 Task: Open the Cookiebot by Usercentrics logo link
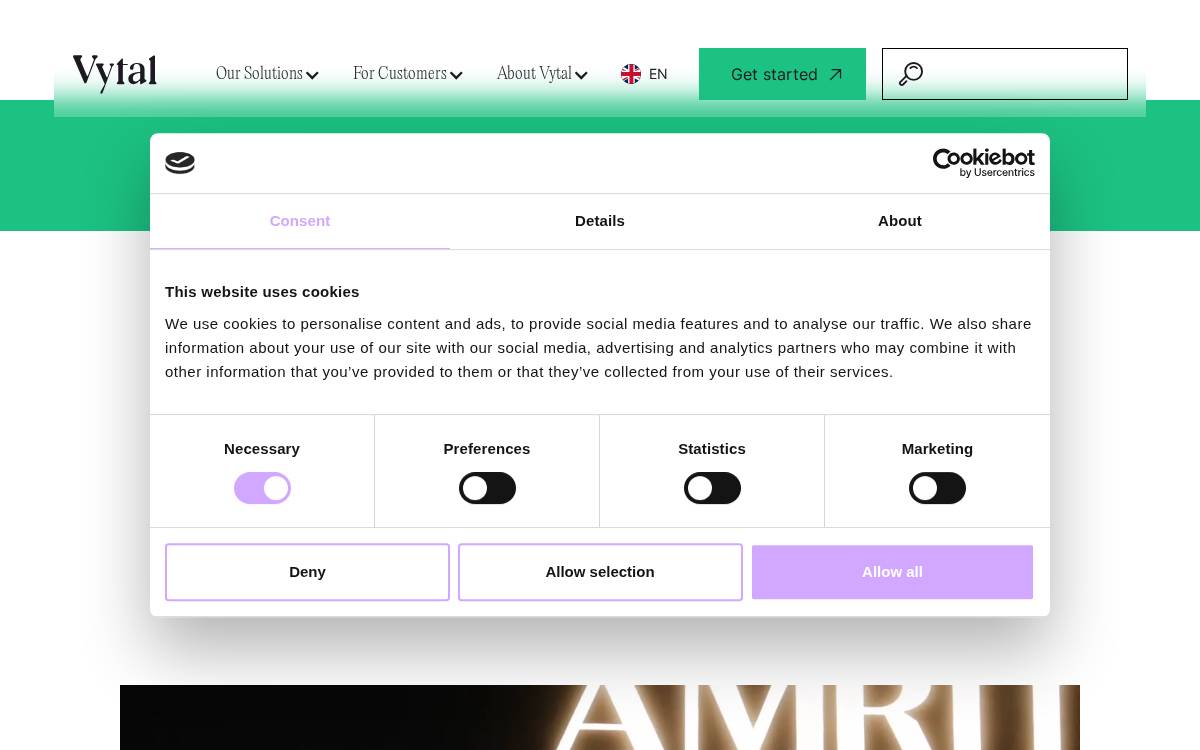(984, 163)
